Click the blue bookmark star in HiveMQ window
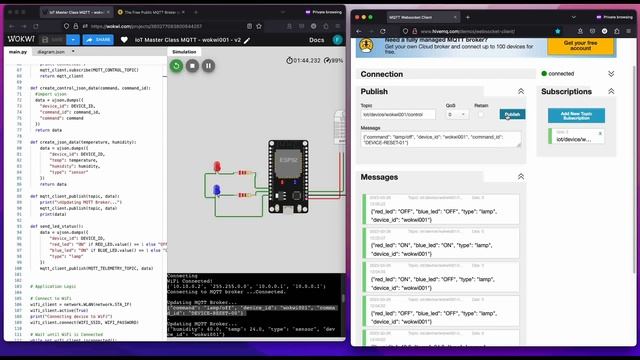This screenshot has width=640, height=360. pyautogui.click(x=558, y=31)
